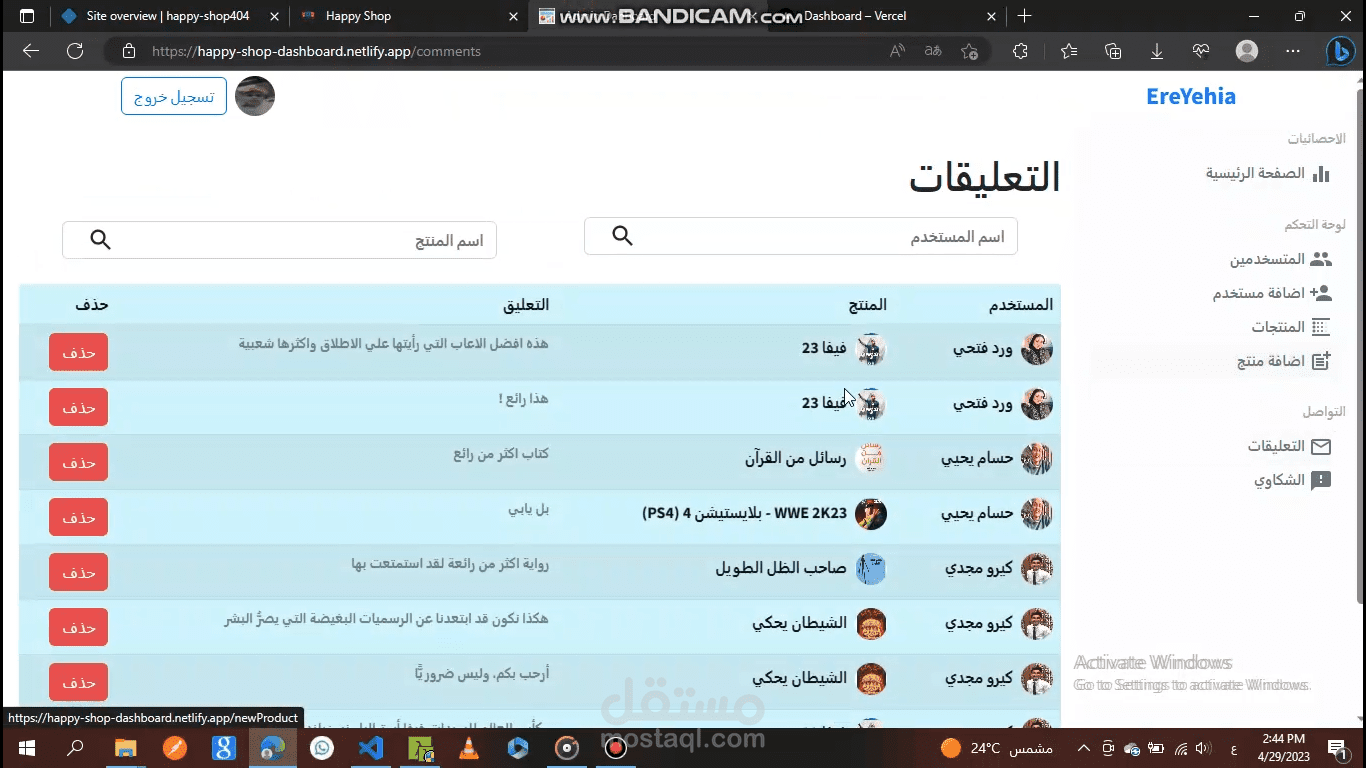
Task: Click the التعليق column header
Action: click(526, 304)
